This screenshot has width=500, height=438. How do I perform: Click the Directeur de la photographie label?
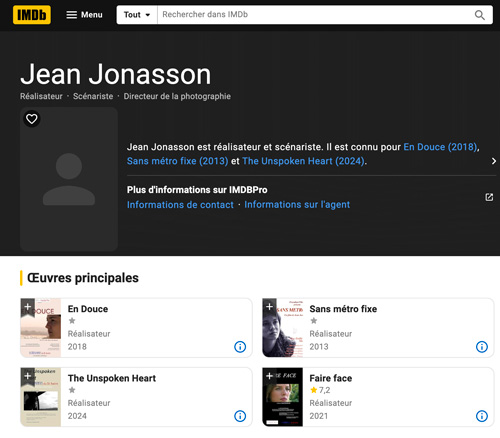tap(177, 96)
